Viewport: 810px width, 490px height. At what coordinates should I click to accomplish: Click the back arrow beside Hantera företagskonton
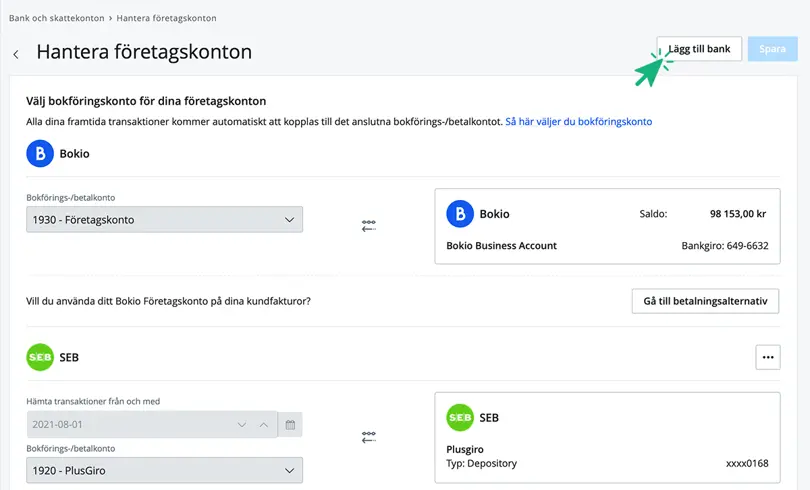pos(16,54)
